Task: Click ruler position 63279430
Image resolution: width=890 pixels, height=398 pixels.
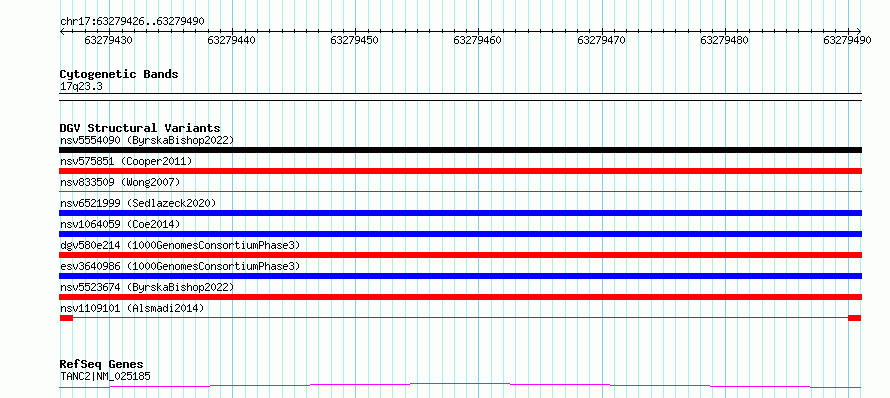Action: tap(108, 40)
